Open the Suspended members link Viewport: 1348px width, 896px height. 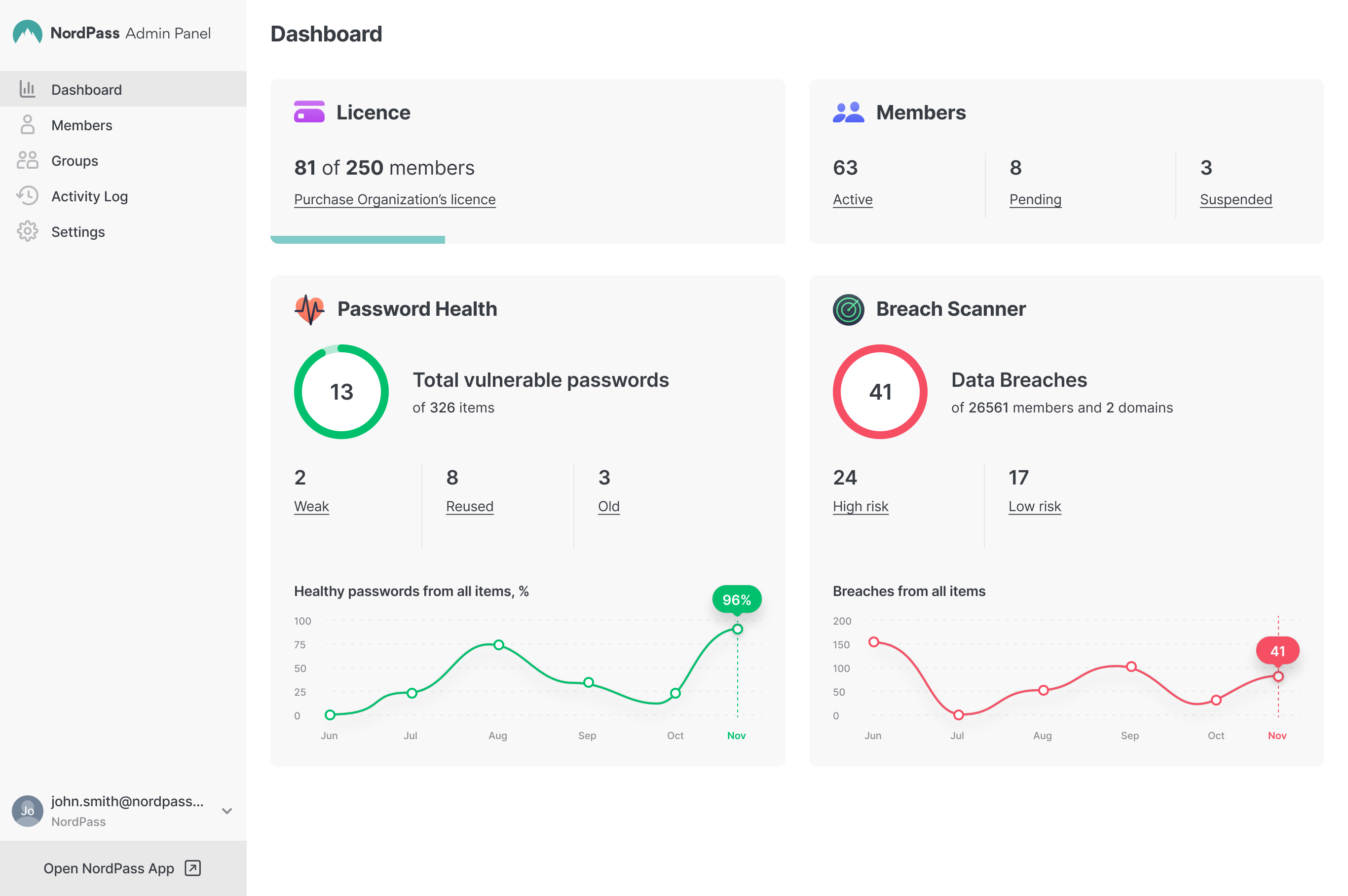pyautogui.click(x=1236, y=199)
